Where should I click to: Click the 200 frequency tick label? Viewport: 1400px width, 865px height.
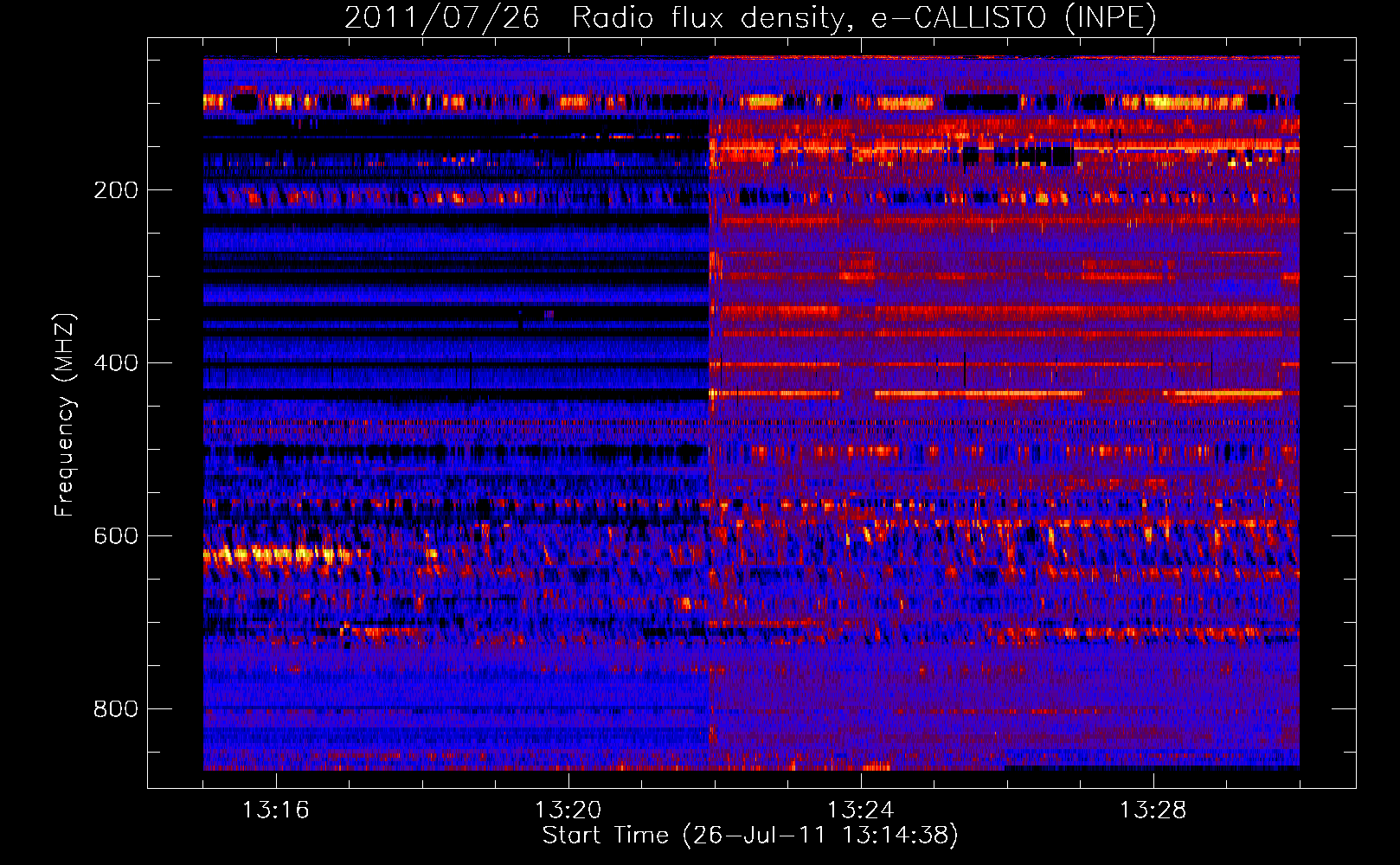[116, 190]
